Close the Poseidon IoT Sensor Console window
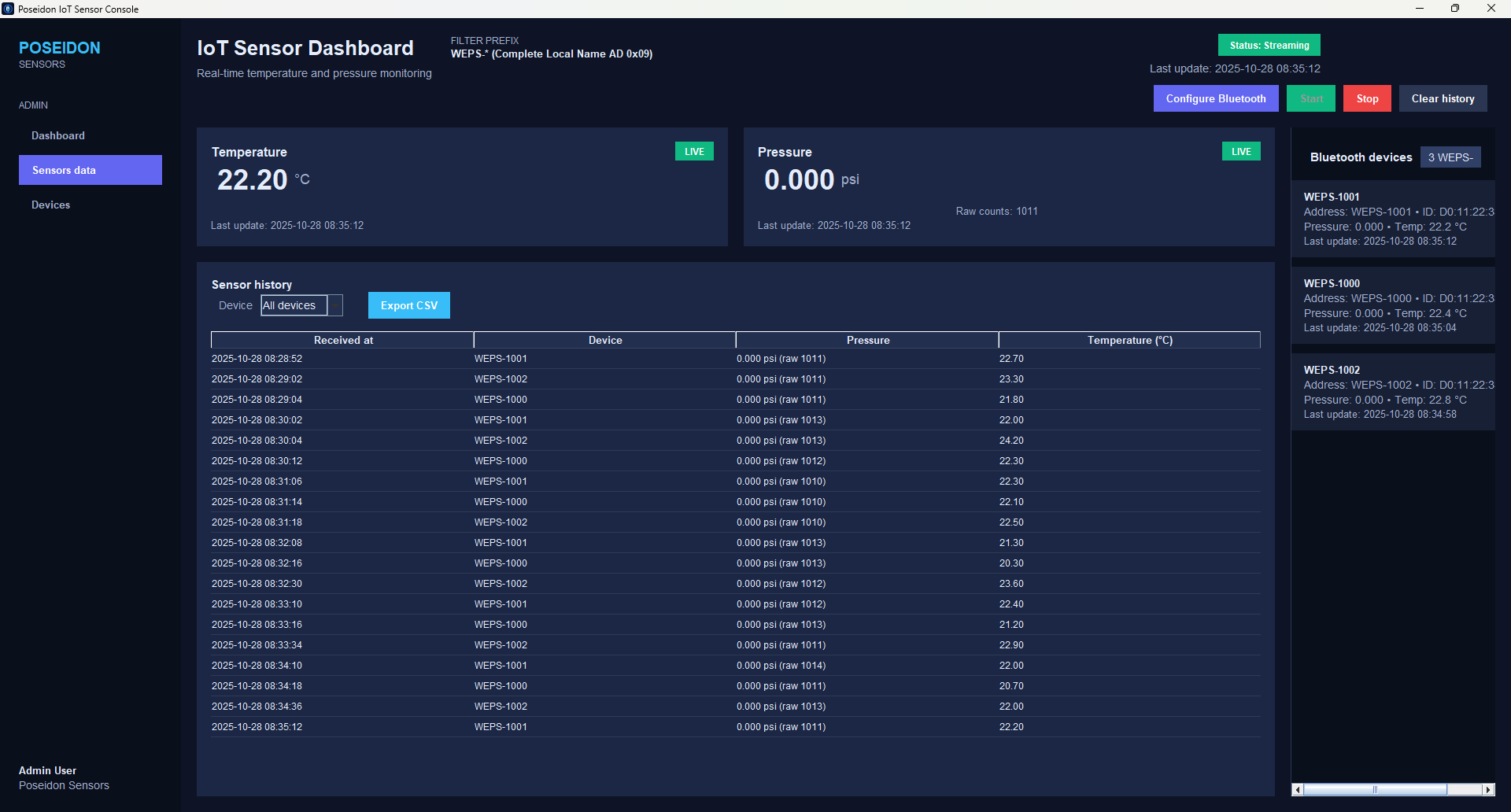The height and width of the screenshot is (812, 1511). click(1491, 9)
